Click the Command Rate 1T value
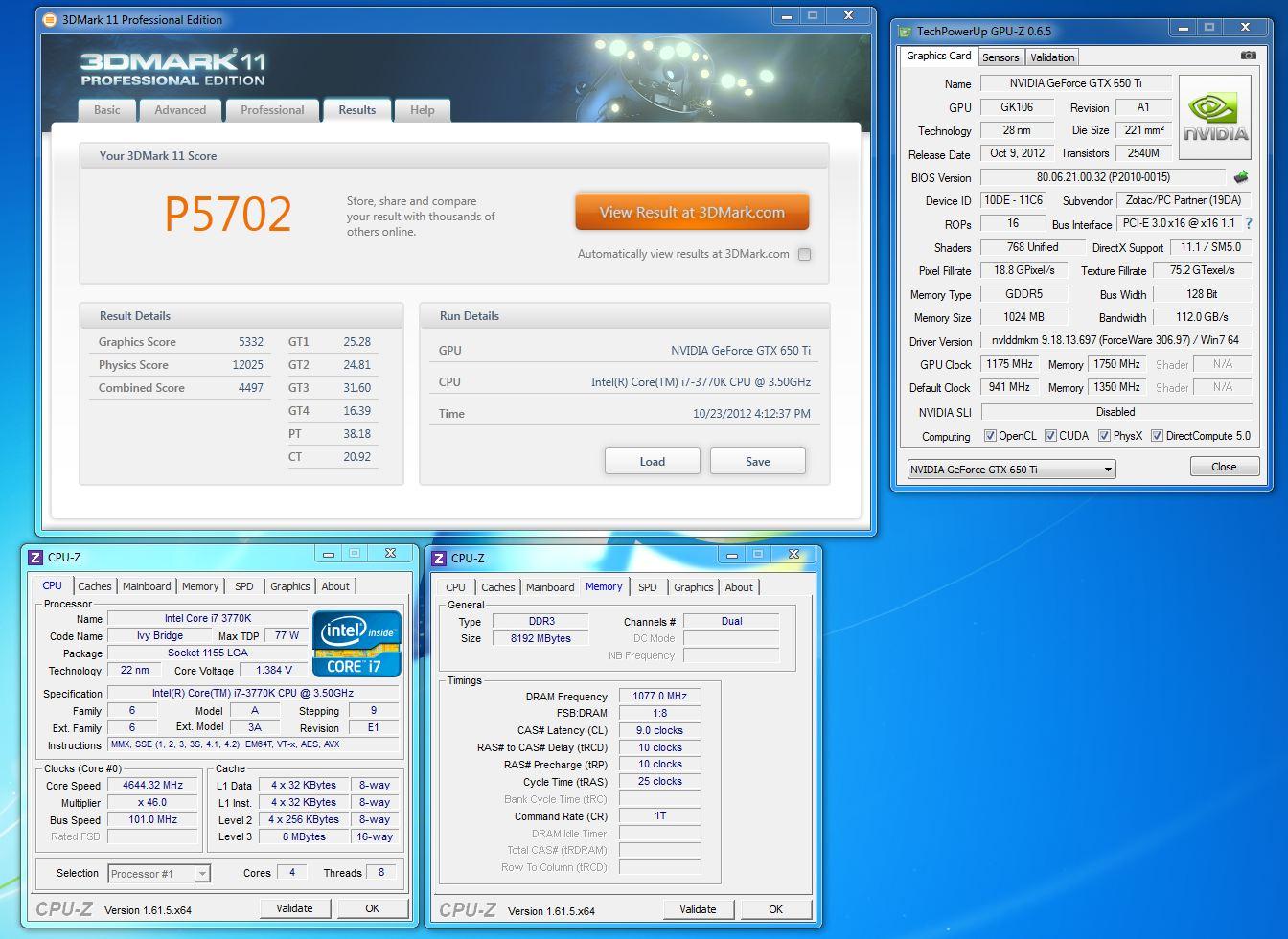The image size is (1288, 939). click(x=659, y=815)
